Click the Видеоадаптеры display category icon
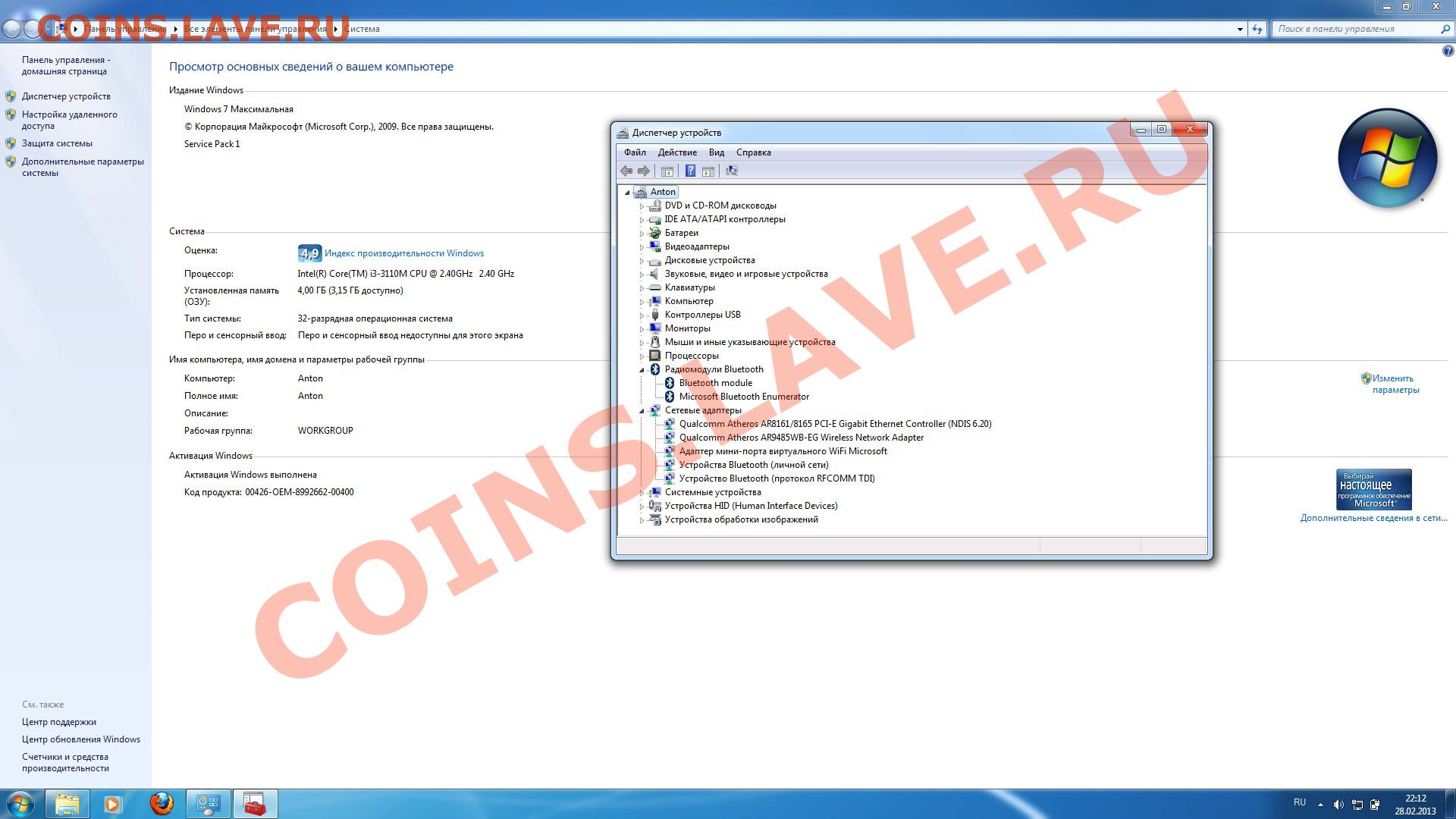Image resolution: width=1456 pixels, height=819 pixels. 655,246
